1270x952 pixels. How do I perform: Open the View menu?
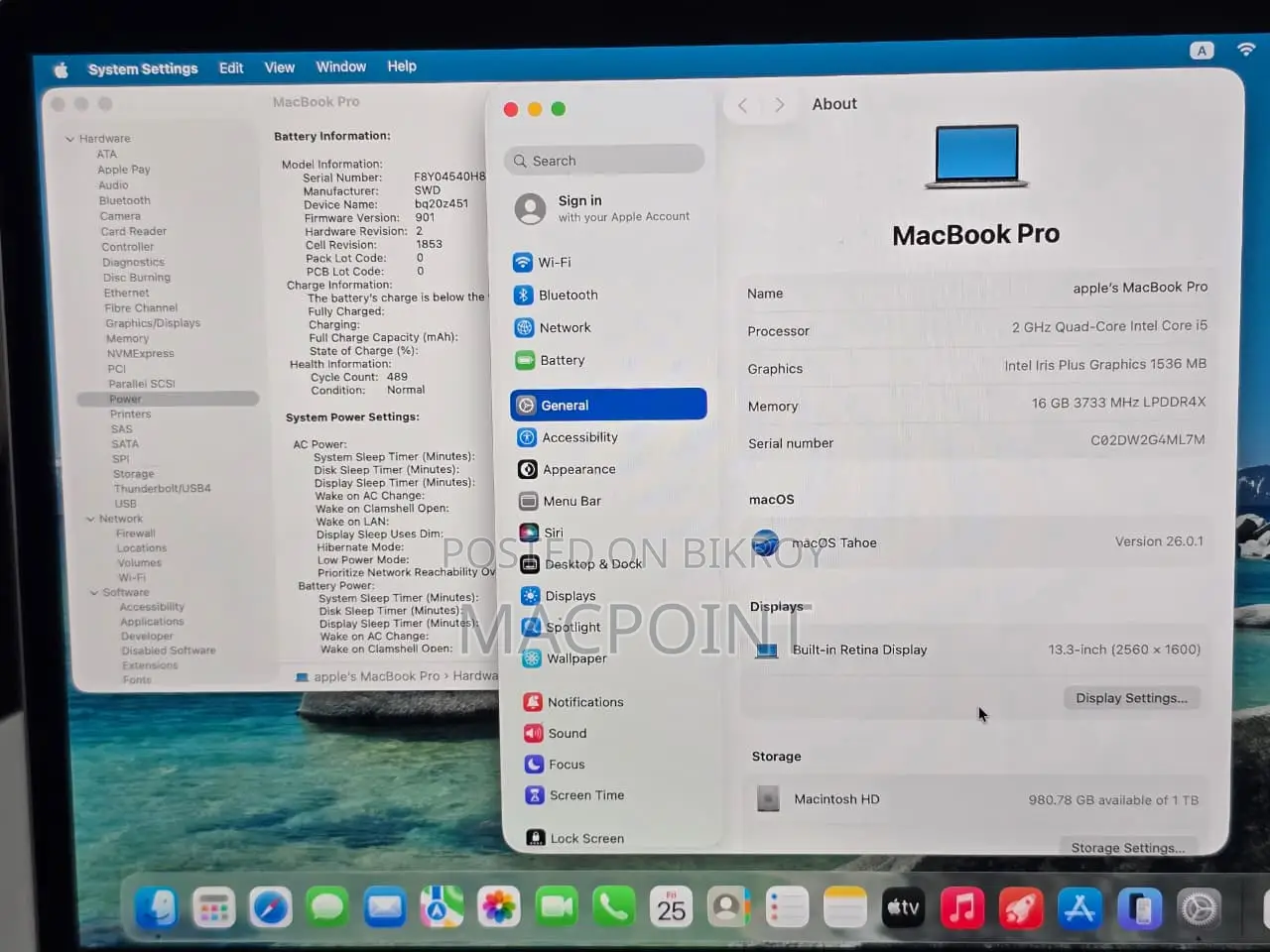[x=280, y=67]
